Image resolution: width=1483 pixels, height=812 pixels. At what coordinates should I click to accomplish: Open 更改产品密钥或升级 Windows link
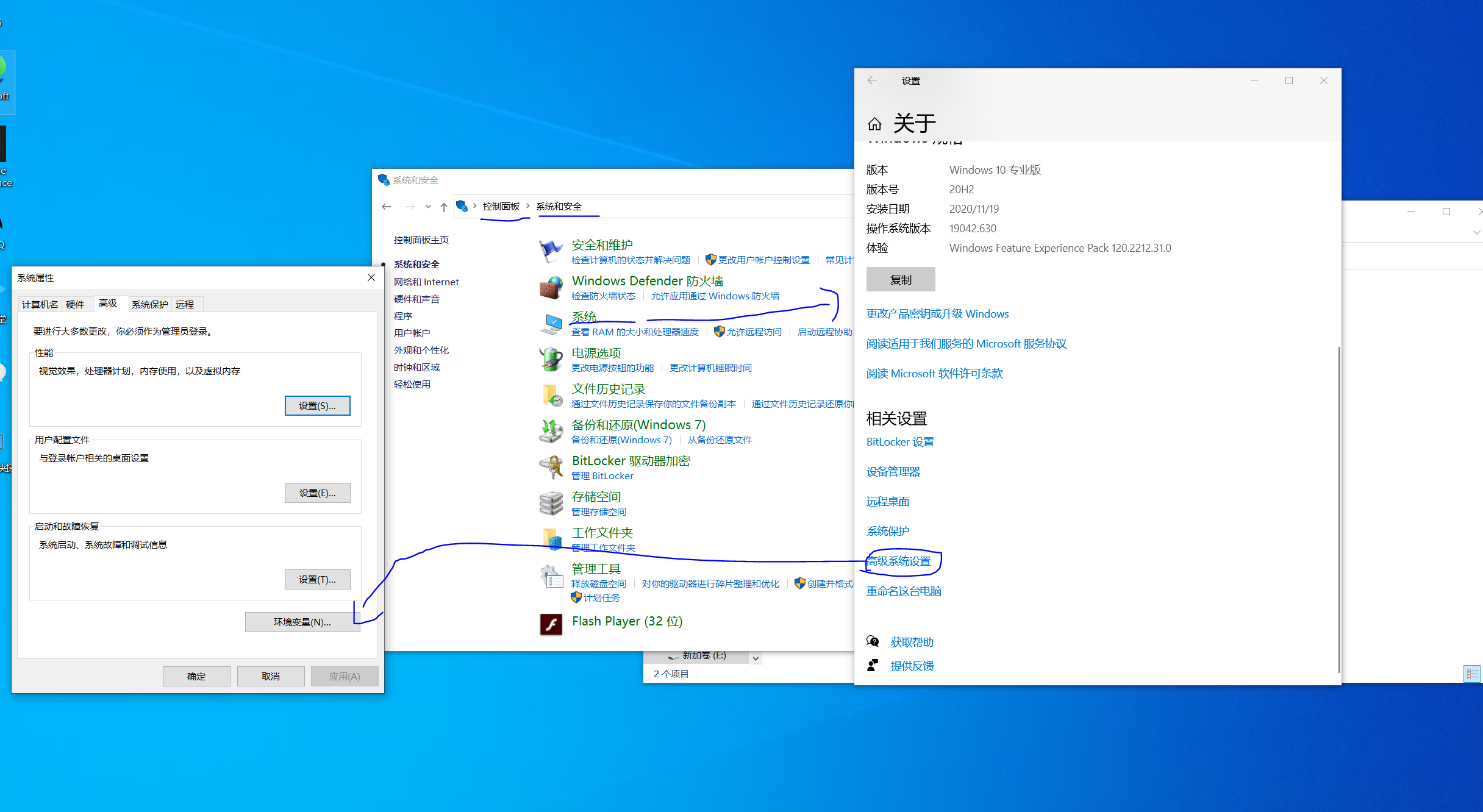937,313
